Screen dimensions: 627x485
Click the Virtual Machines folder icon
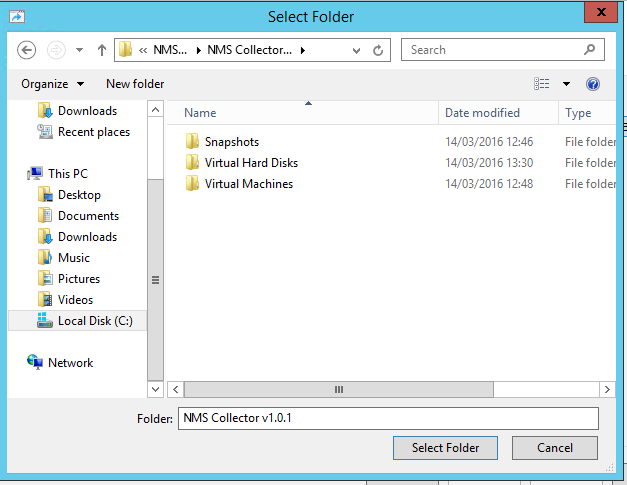192,183
